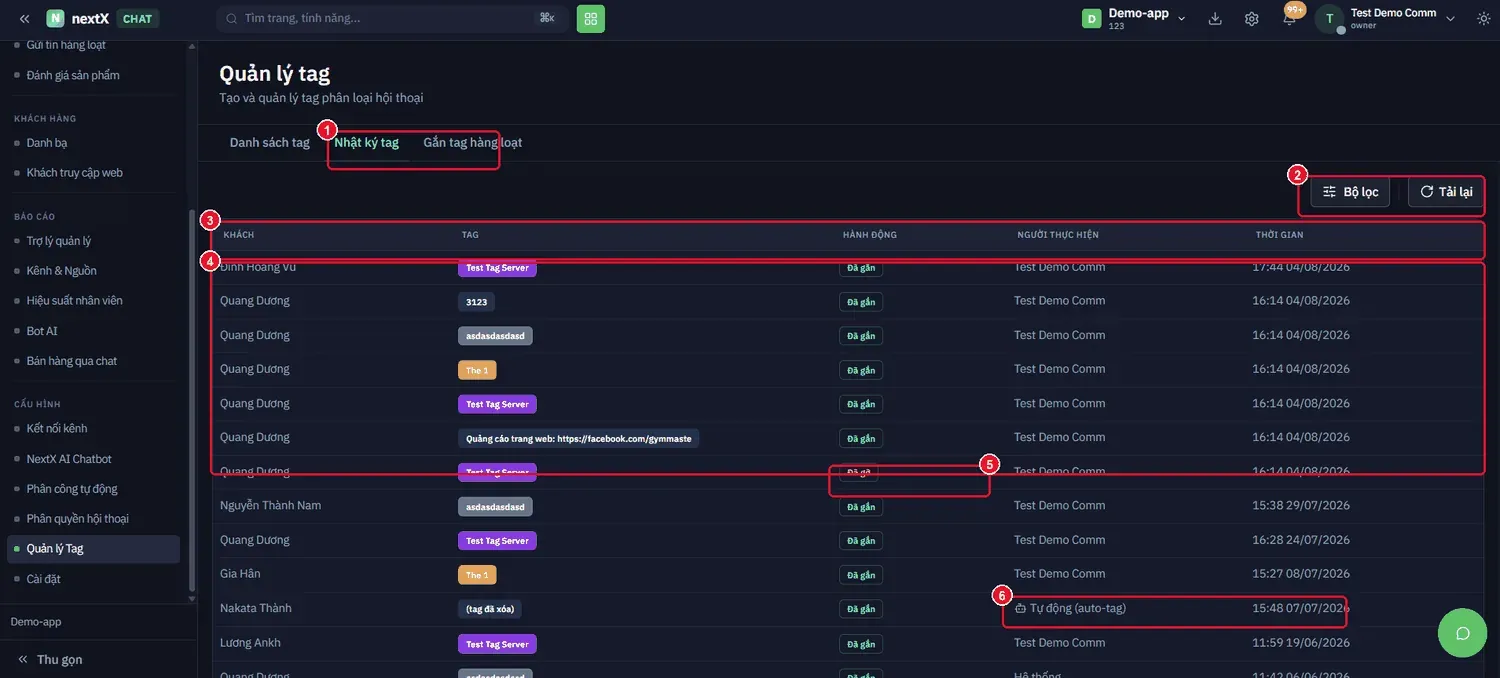This screenshot has width=1500, height=678.
Task: Collapse sidebar with the double-chevron icon
Action: 24,19
